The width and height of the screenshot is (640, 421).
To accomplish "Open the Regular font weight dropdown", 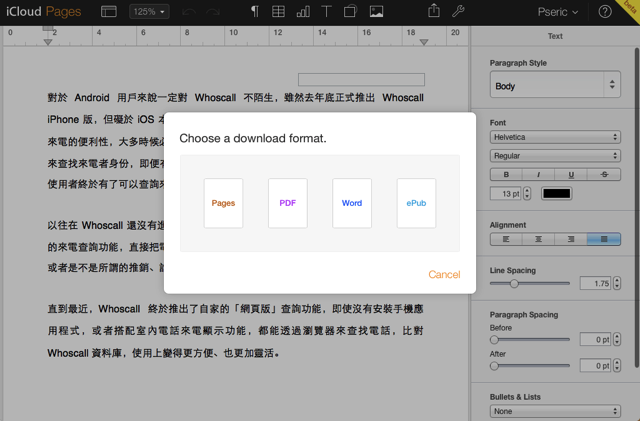I will pos(555,156).
